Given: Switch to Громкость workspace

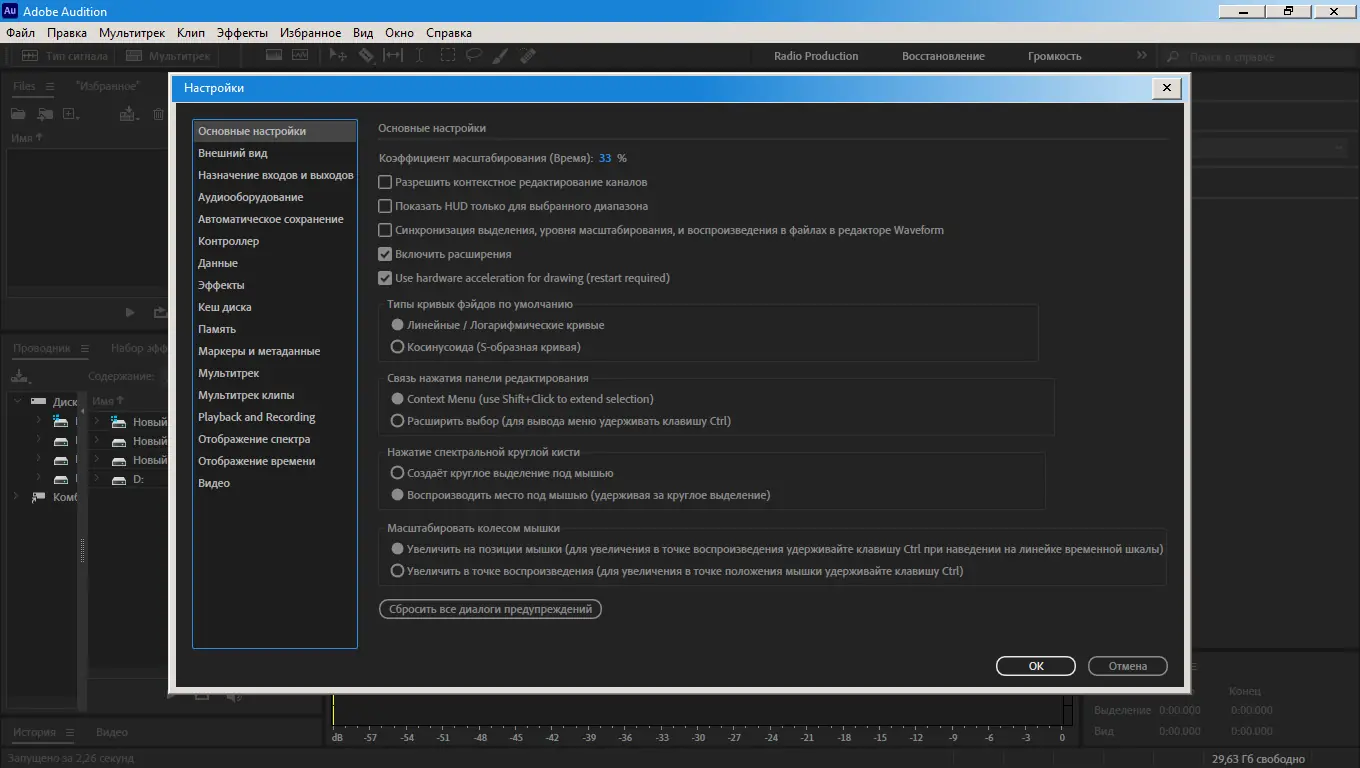Looking at the screenshot, I should (1055, 56).
